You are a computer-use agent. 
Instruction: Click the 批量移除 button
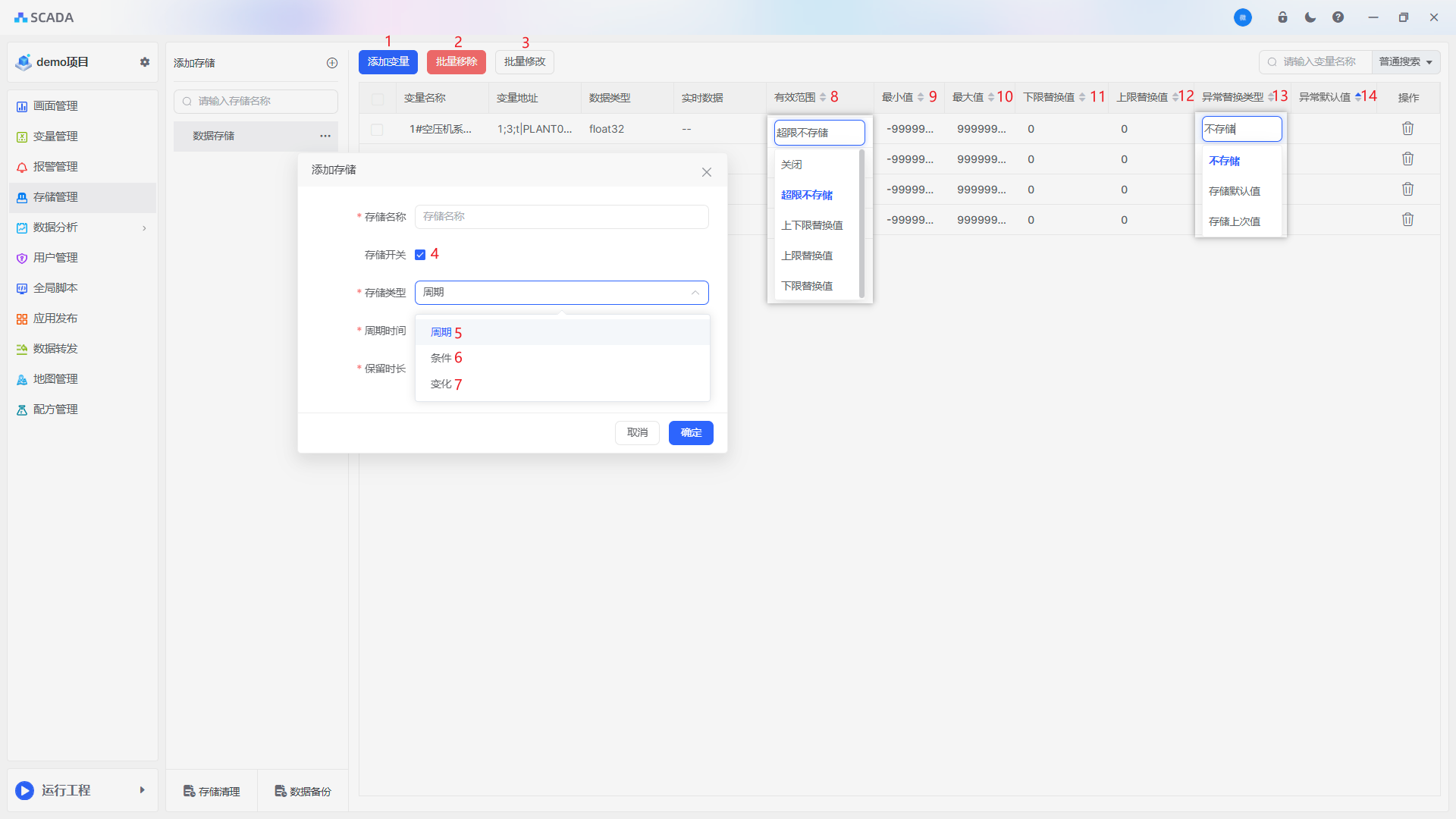(x=456, y=62)
